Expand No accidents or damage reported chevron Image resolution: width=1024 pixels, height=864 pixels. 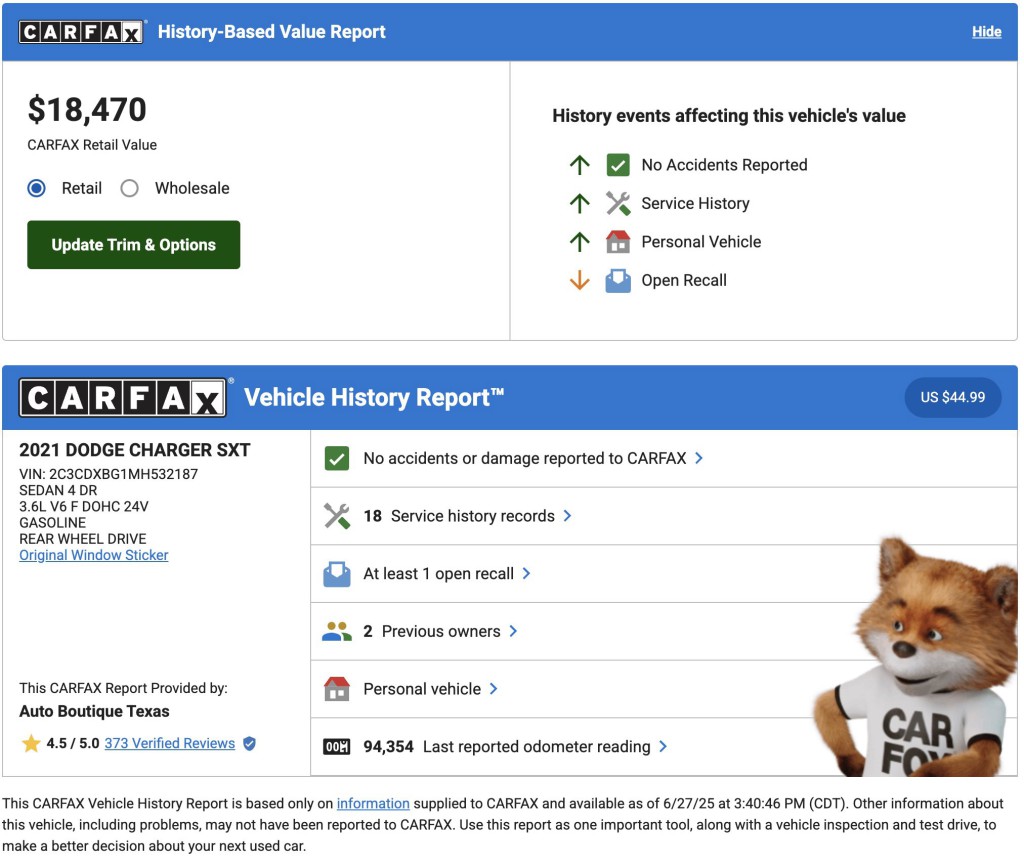click(x=699, y=458)
